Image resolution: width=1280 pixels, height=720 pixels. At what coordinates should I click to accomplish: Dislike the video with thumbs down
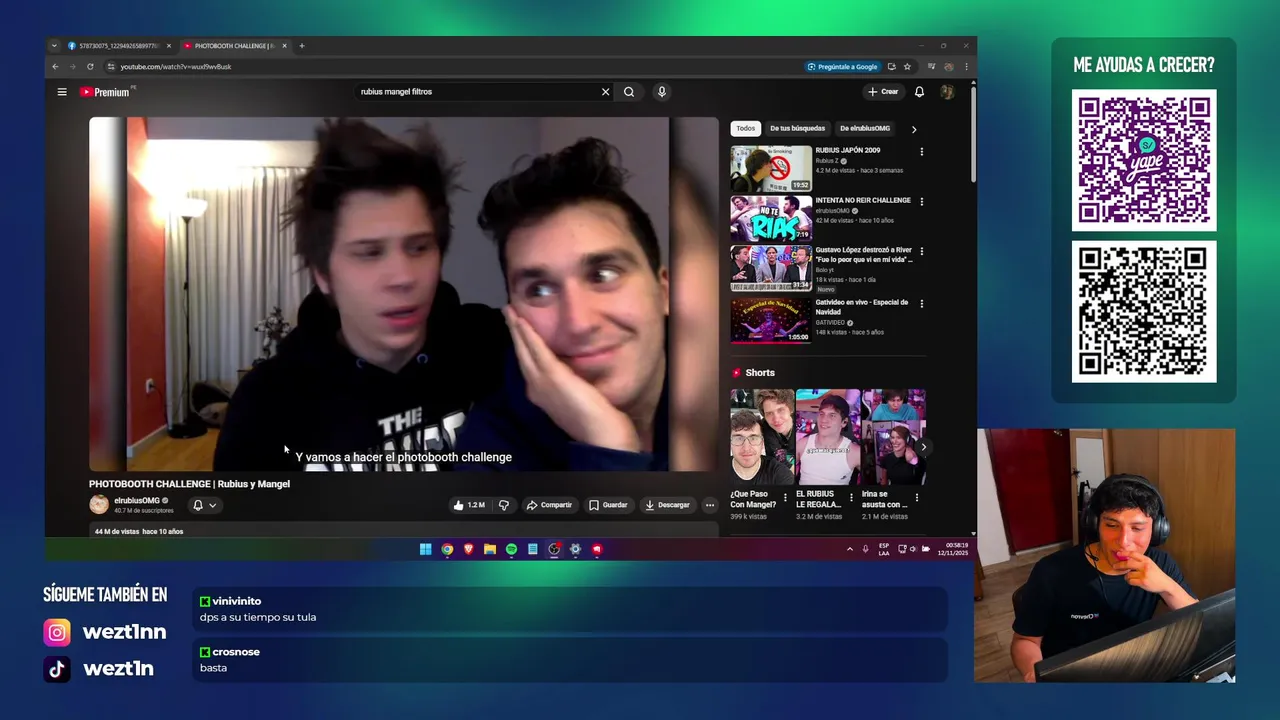(504, 505)
